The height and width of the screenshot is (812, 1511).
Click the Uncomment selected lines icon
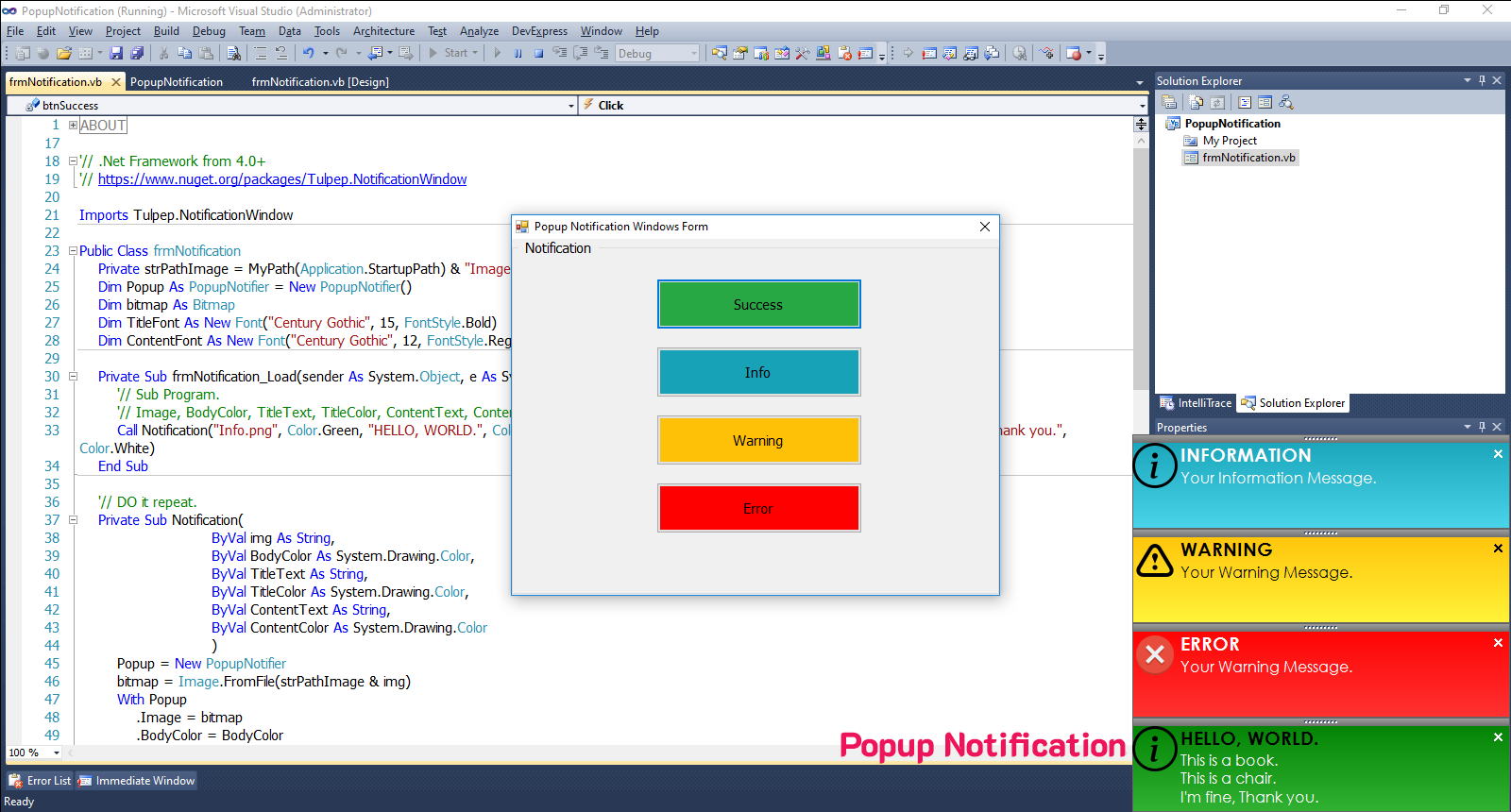pyautogui.click(x=281, y=53)
